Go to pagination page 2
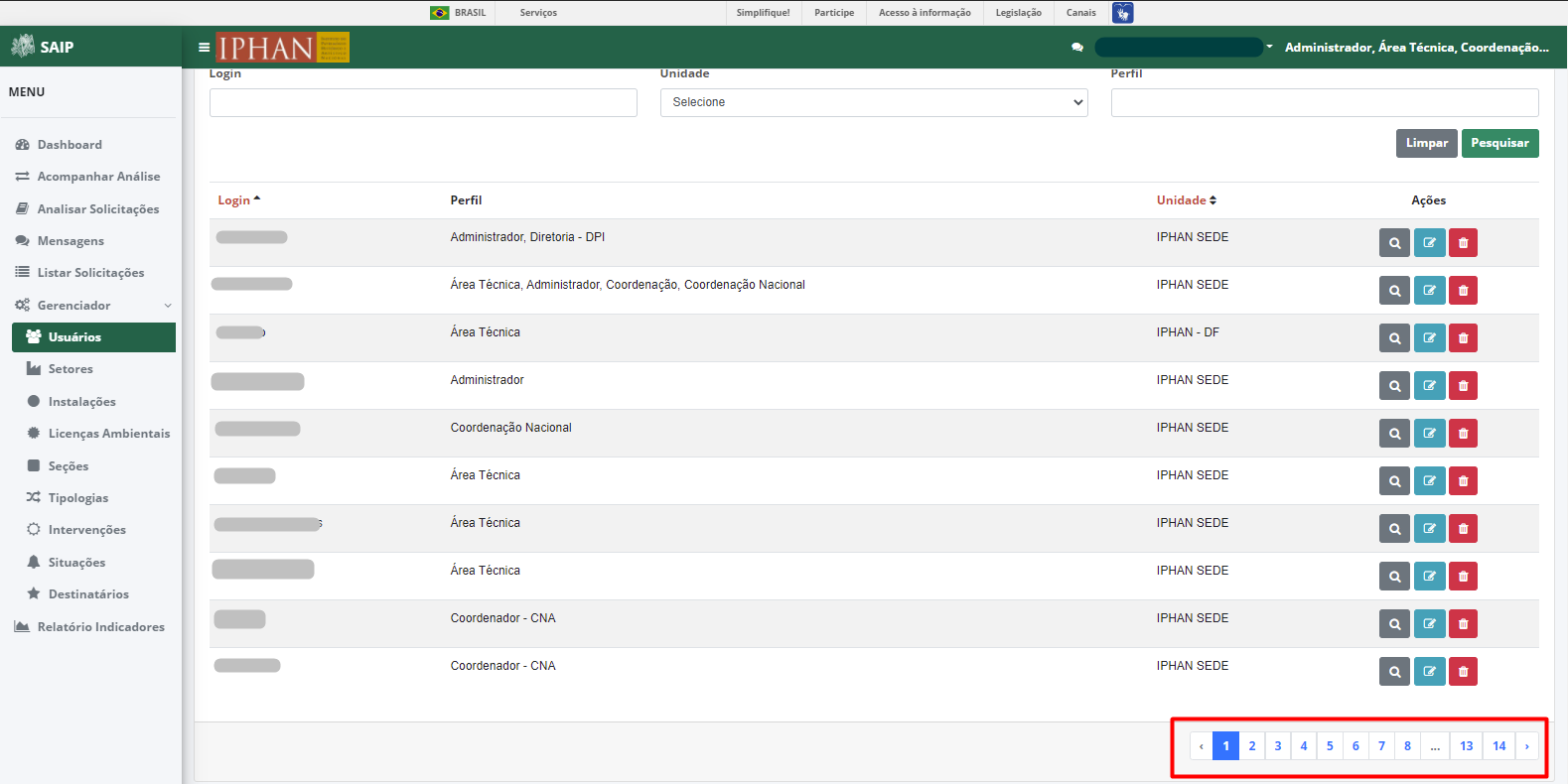 pyautogui.click(x=1252, y=746)
